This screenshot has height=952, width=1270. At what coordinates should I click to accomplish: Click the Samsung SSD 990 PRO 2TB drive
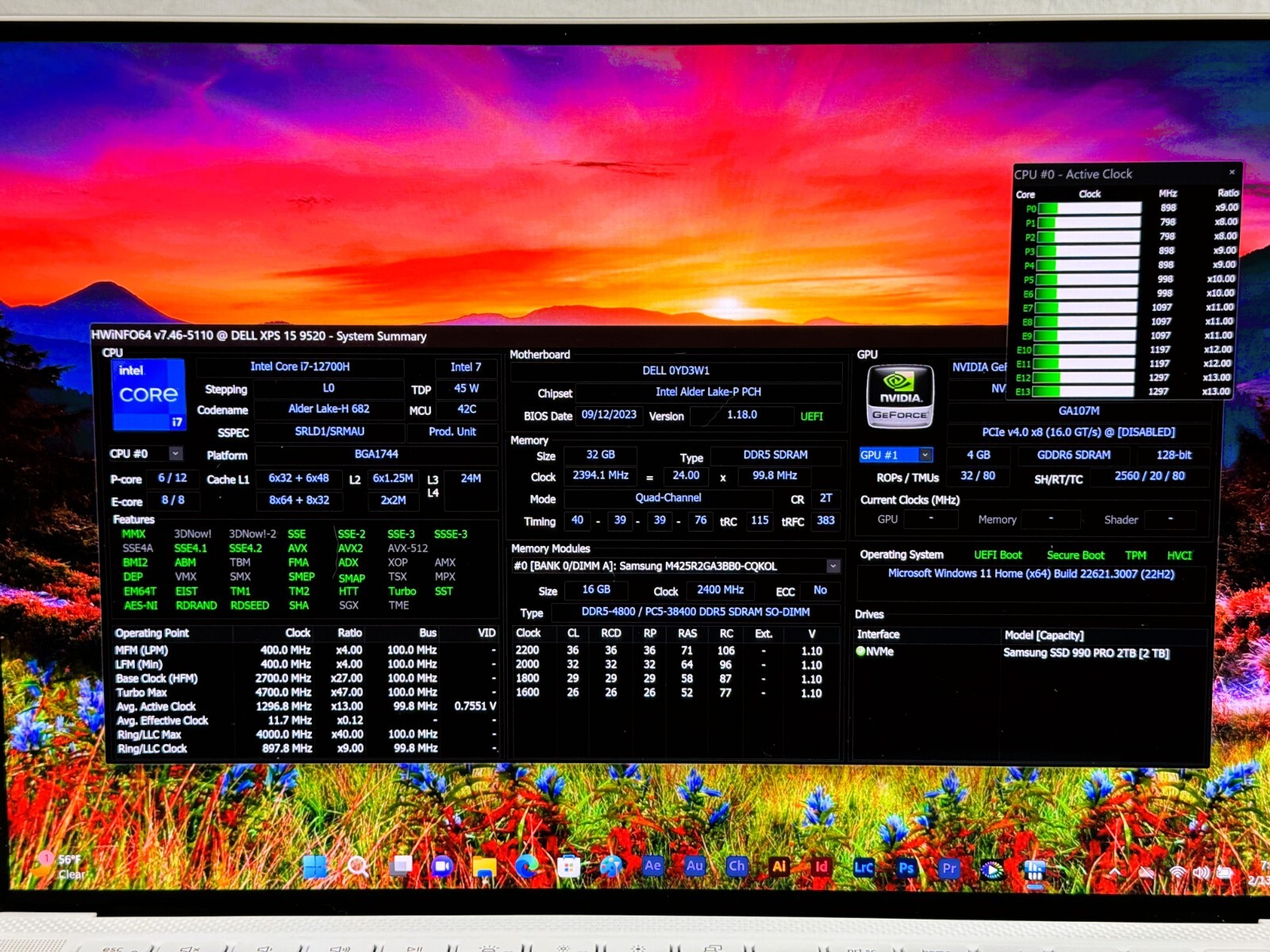point(1086,653)
